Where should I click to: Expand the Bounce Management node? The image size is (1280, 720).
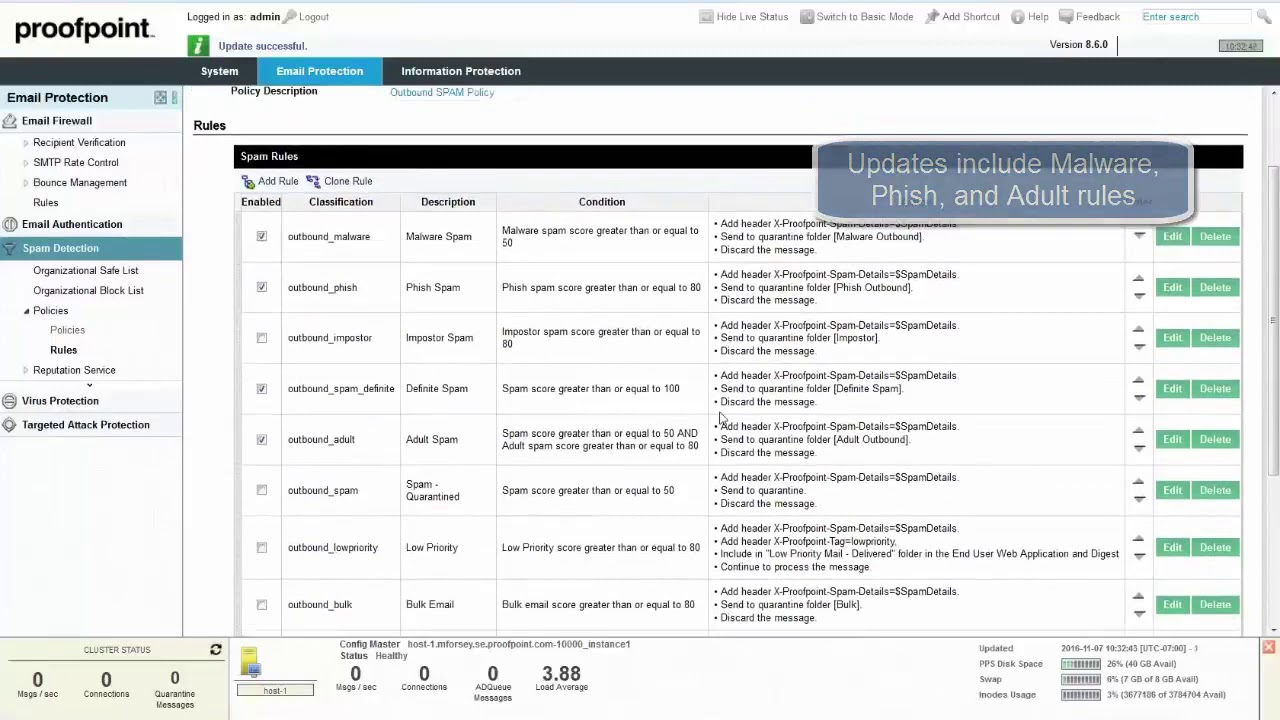pyautogui.click(x=26, y=183)
